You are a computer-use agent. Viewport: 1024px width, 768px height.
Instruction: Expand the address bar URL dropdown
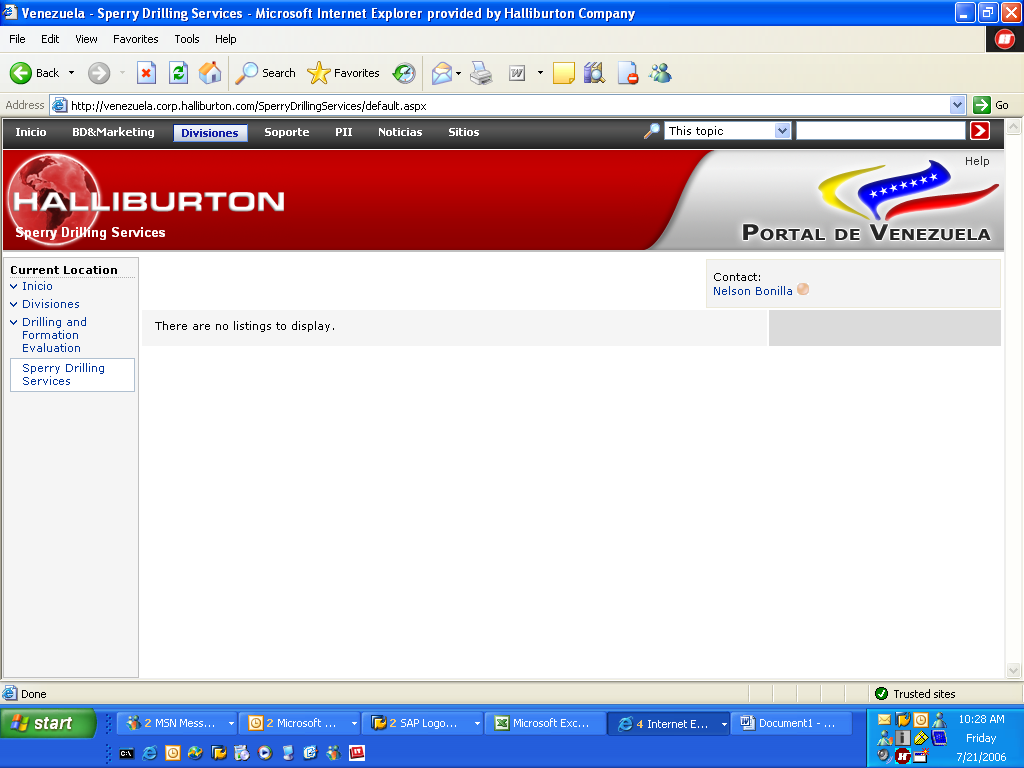point(957,105)
